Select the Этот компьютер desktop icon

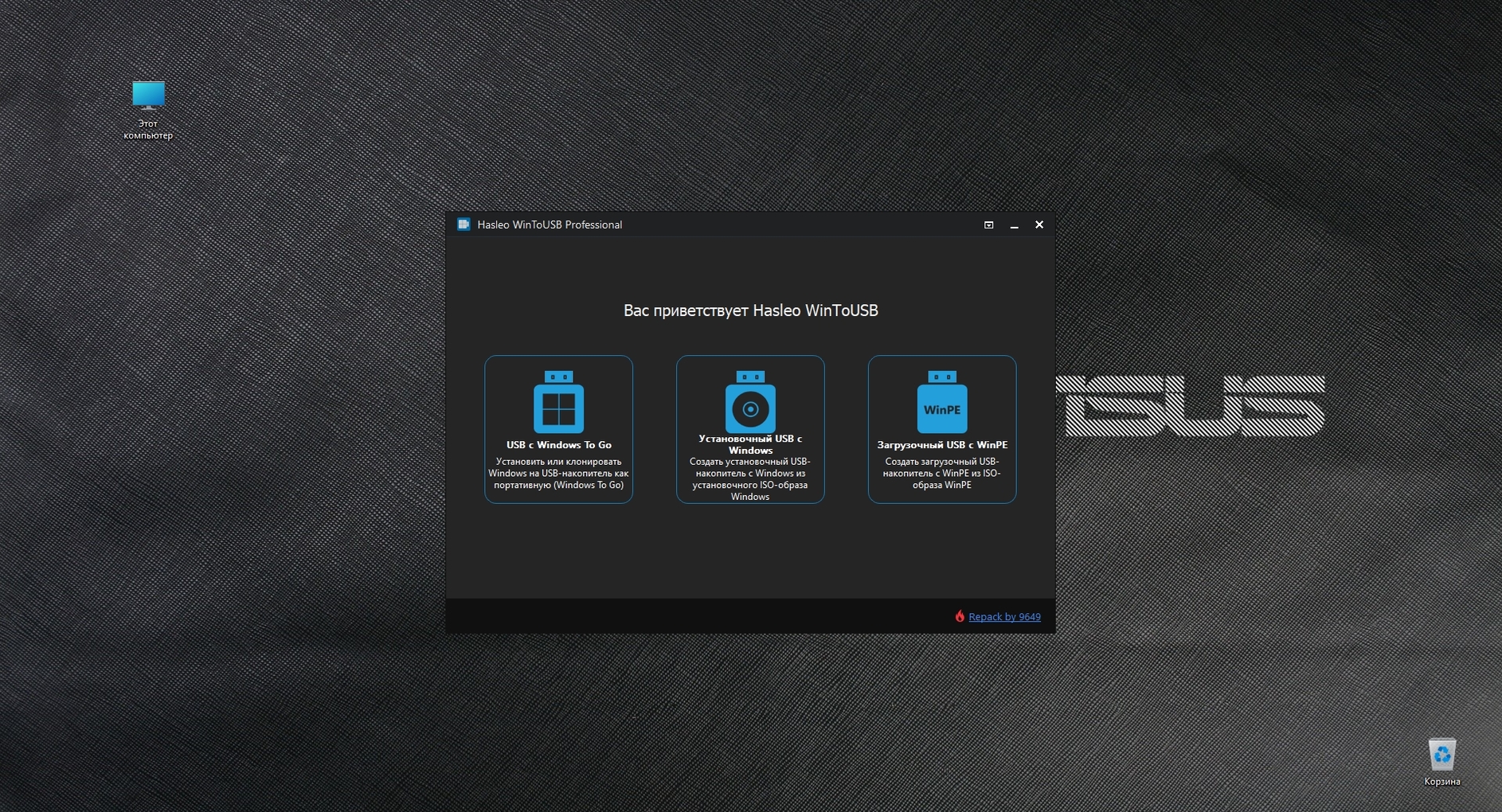click(x=148, y=110)
